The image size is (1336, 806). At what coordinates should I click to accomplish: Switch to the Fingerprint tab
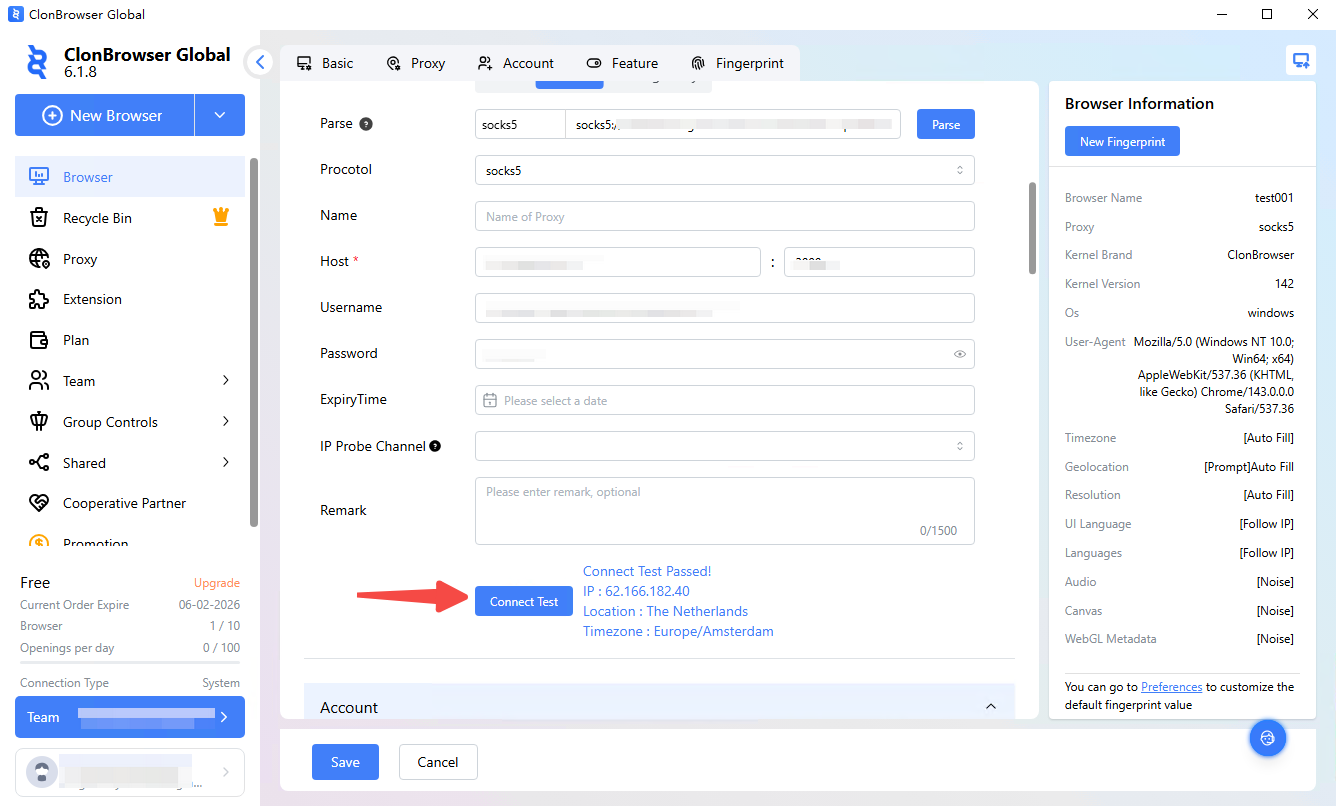click(x=738, y=63)
